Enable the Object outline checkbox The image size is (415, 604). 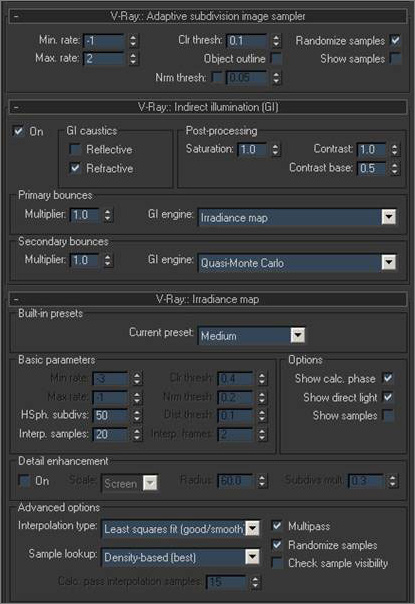click(276, 59)
